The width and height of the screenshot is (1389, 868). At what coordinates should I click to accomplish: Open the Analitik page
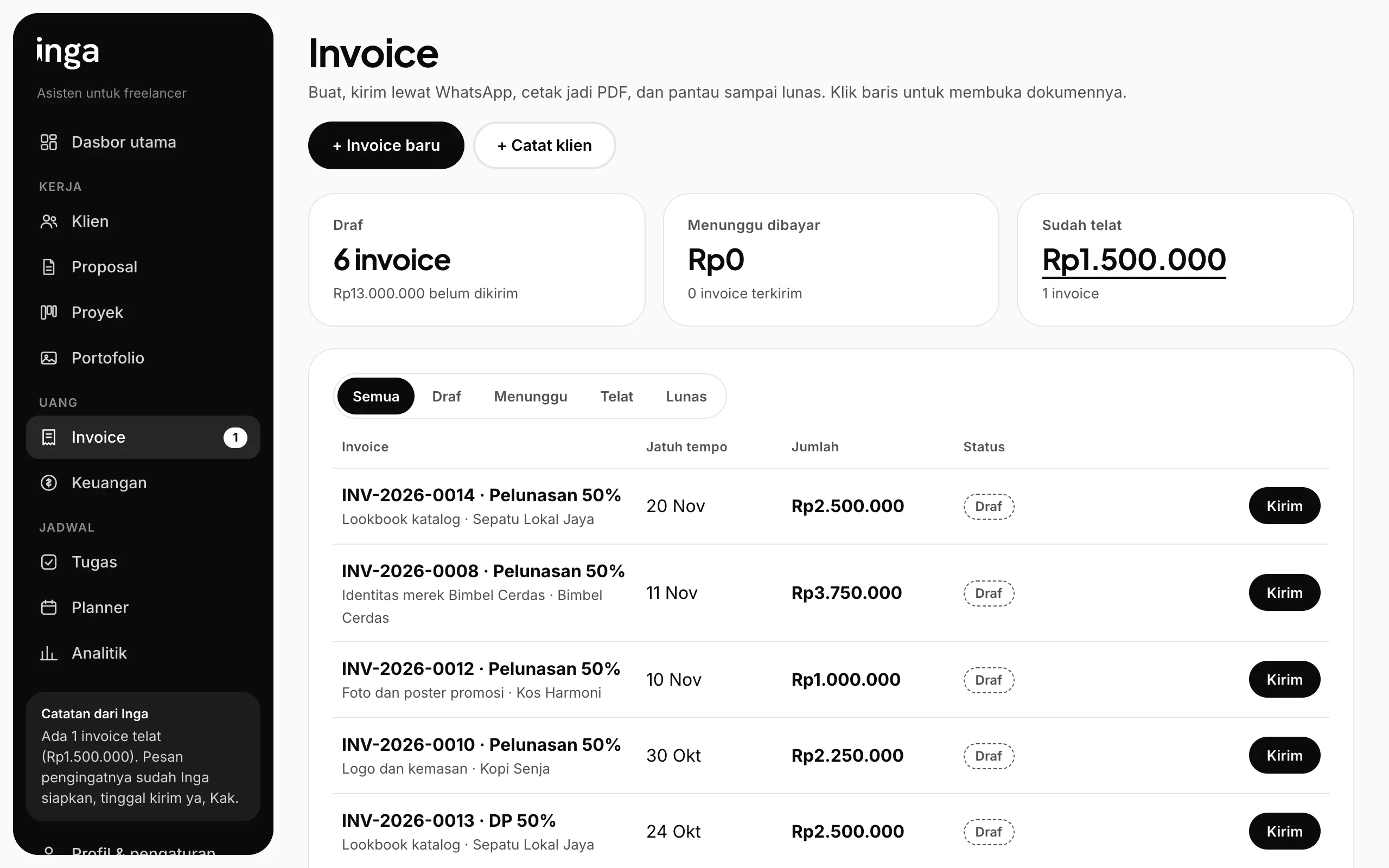click(143, 653)
